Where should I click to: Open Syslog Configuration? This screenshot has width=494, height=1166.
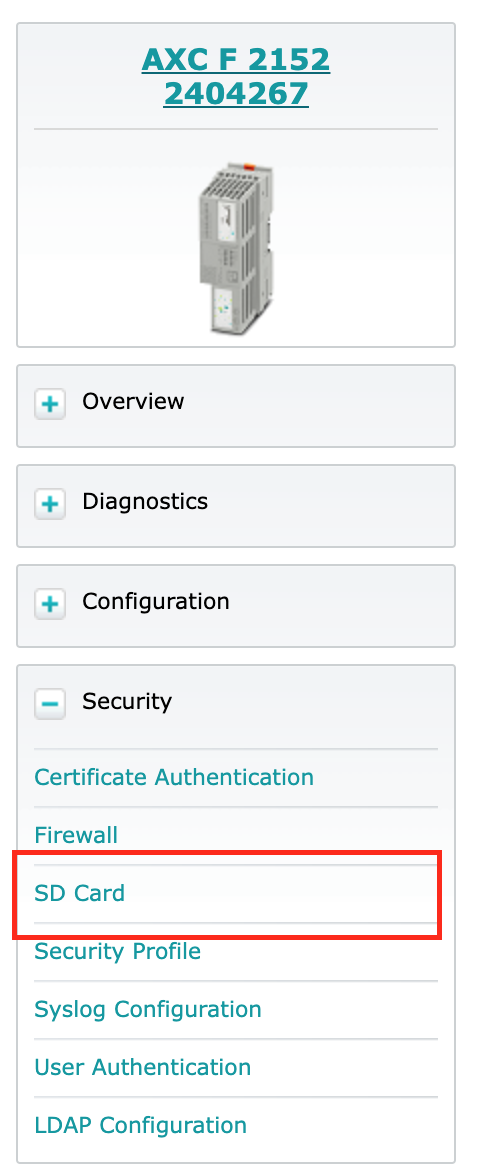click(x=148, y=1010)
